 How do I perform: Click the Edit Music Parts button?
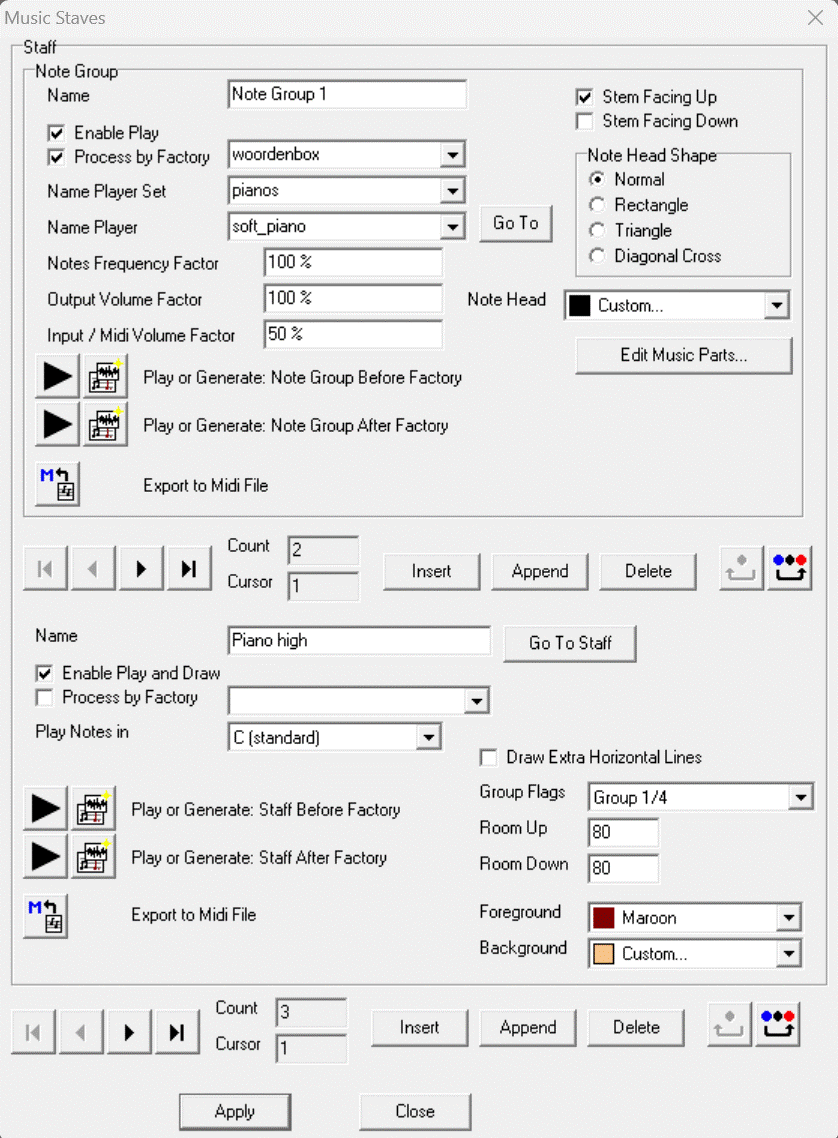(x=683, y=355)
